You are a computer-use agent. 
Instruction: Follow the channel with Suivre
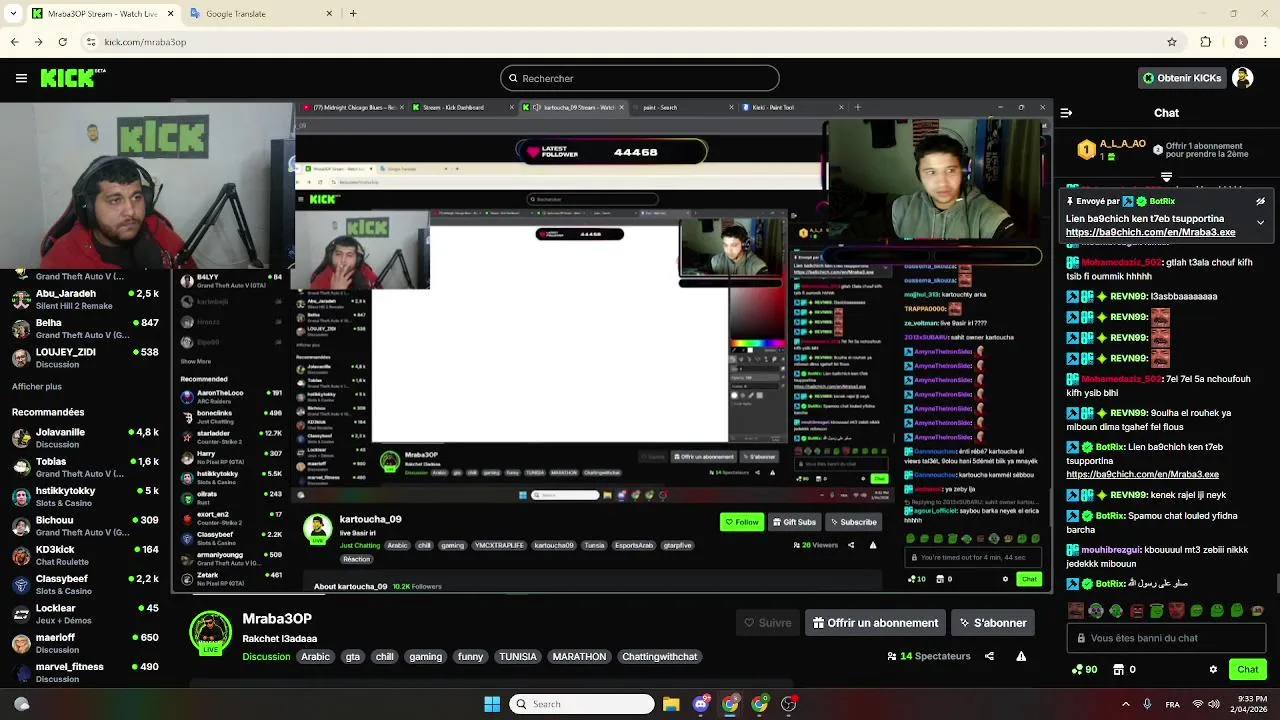[767, 623]
